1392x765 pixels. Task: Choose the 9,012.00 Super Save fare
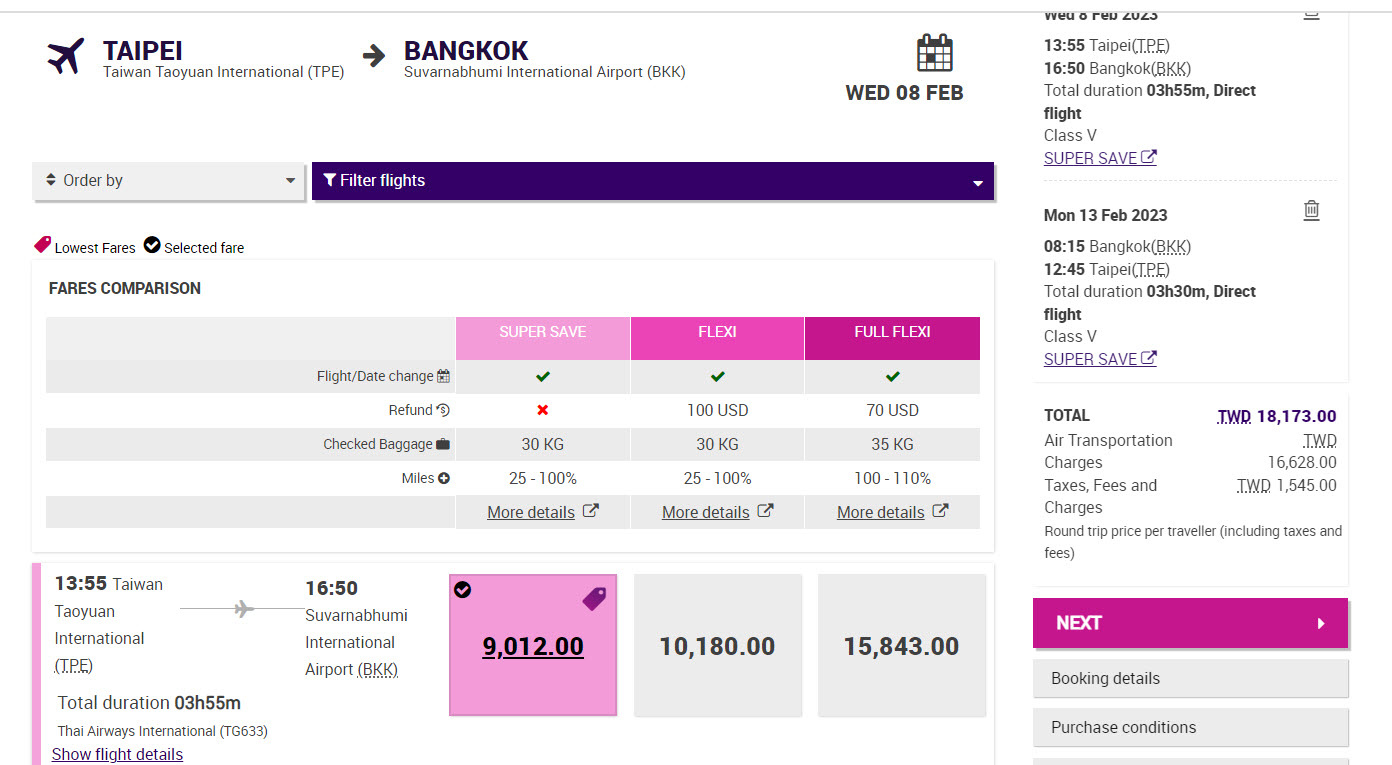coord(533,645)
